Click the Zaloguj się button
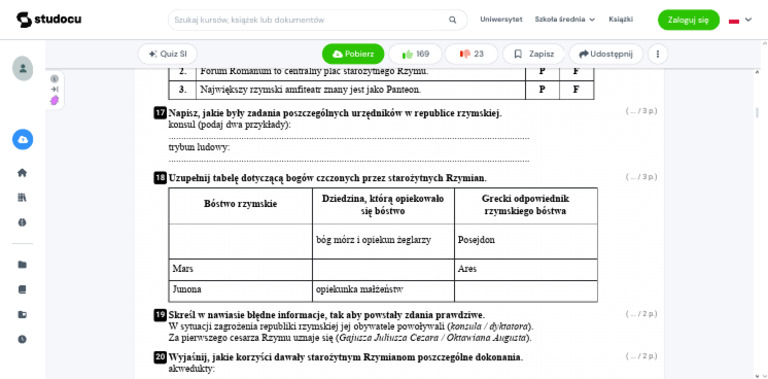The height and width of the screenshot is (379, 768). click(688, 20)
